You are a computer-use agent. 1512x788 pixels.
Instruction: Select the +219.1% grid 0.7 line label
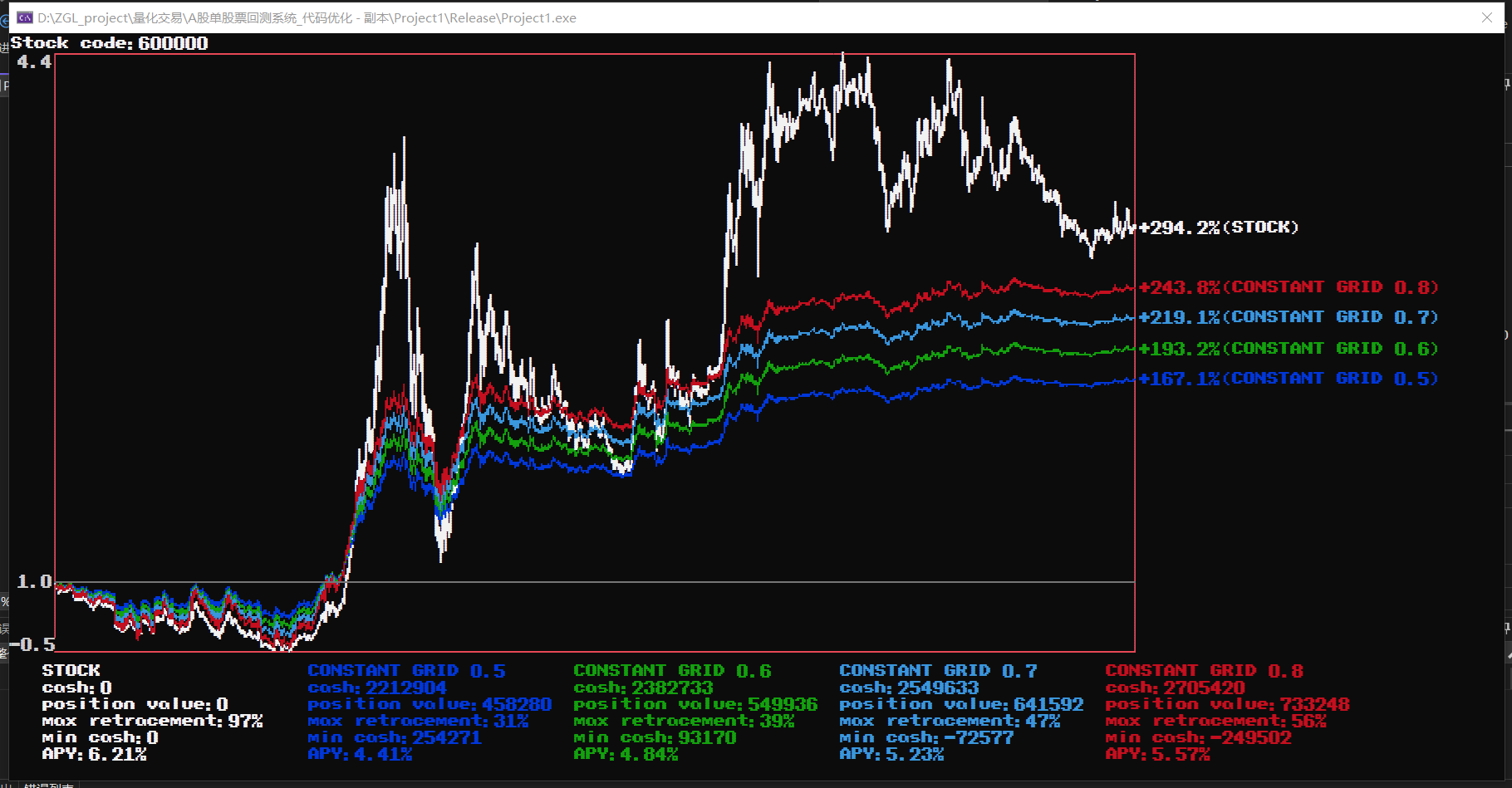pyautogui.click(x=1288, y=317)
